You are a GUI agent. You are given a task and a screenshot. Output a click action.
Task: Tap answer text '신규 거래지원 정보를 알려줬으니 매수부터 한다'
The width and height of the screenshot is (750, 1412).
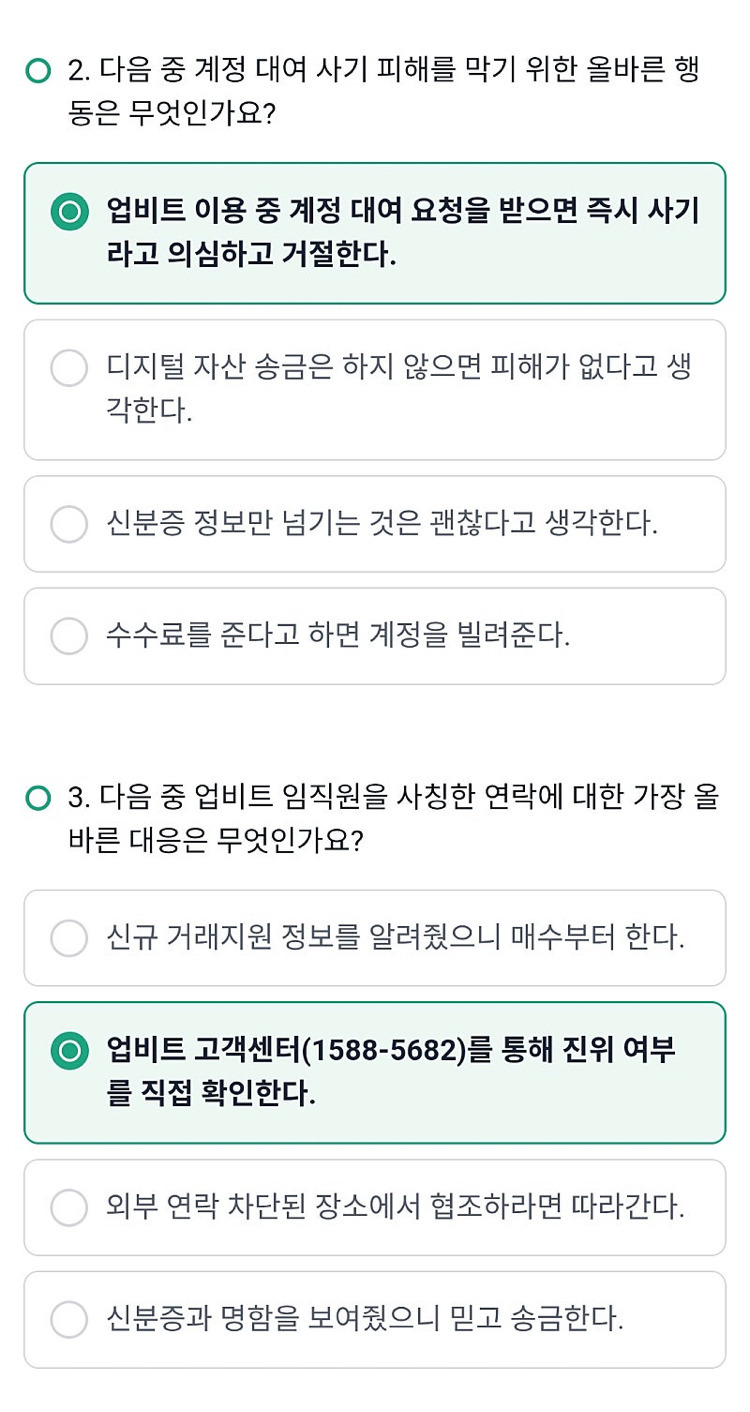point(395,938)
